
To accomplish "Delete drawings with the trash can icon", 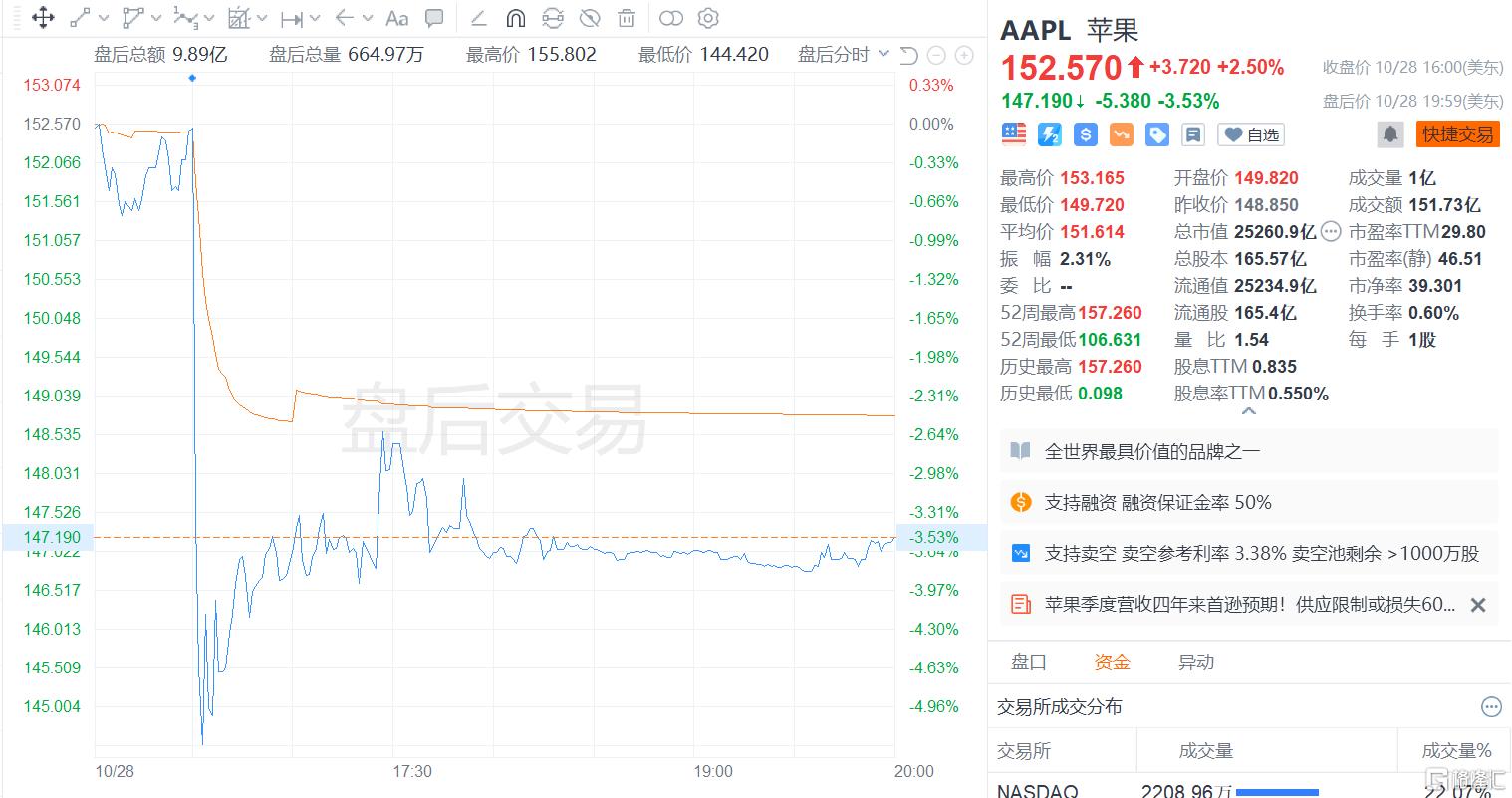I will point(627,18).
